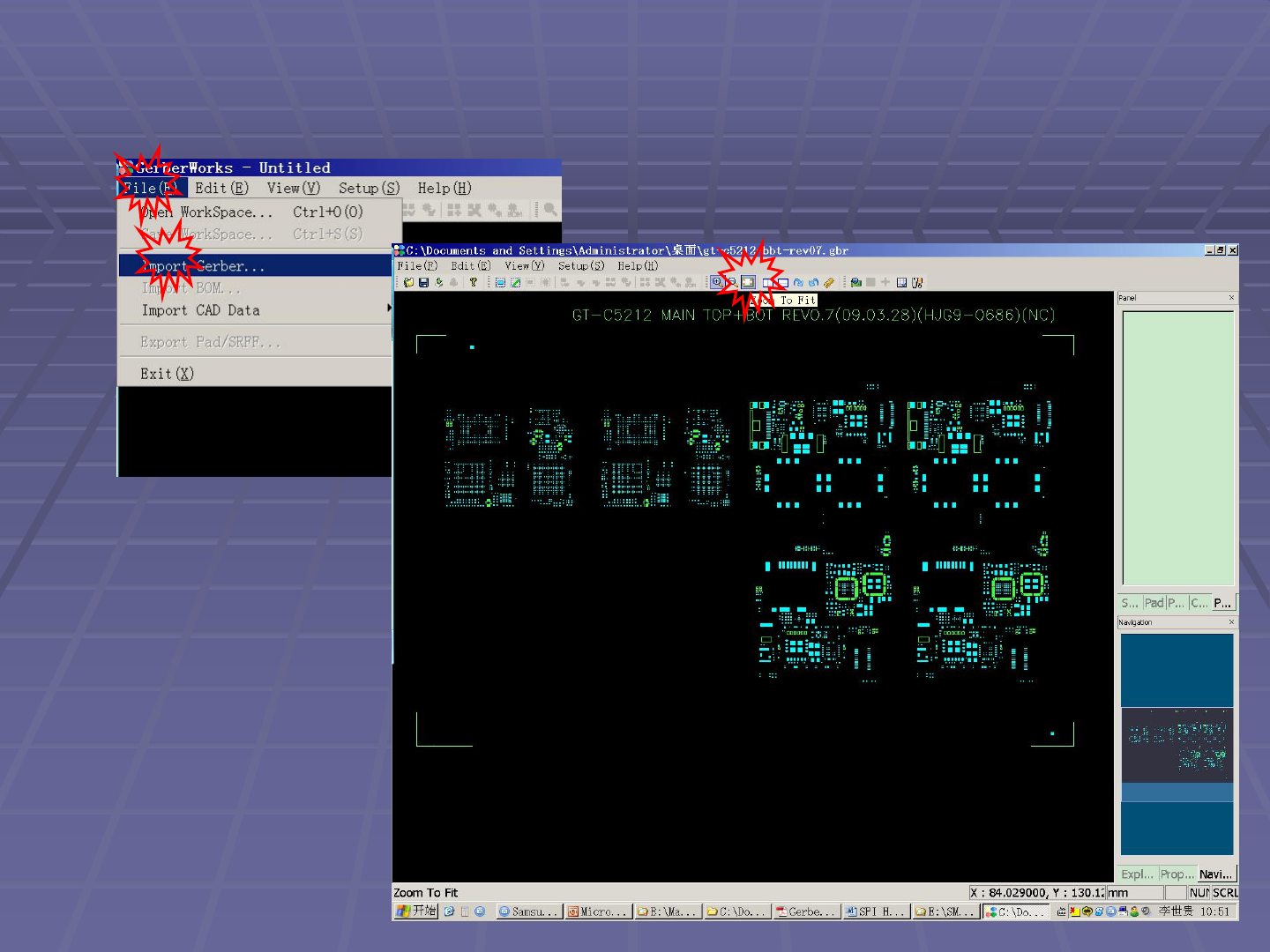Click the X/Y coordinate readout in the status bar
The image size is (1270, 952).
(1037, 892)
